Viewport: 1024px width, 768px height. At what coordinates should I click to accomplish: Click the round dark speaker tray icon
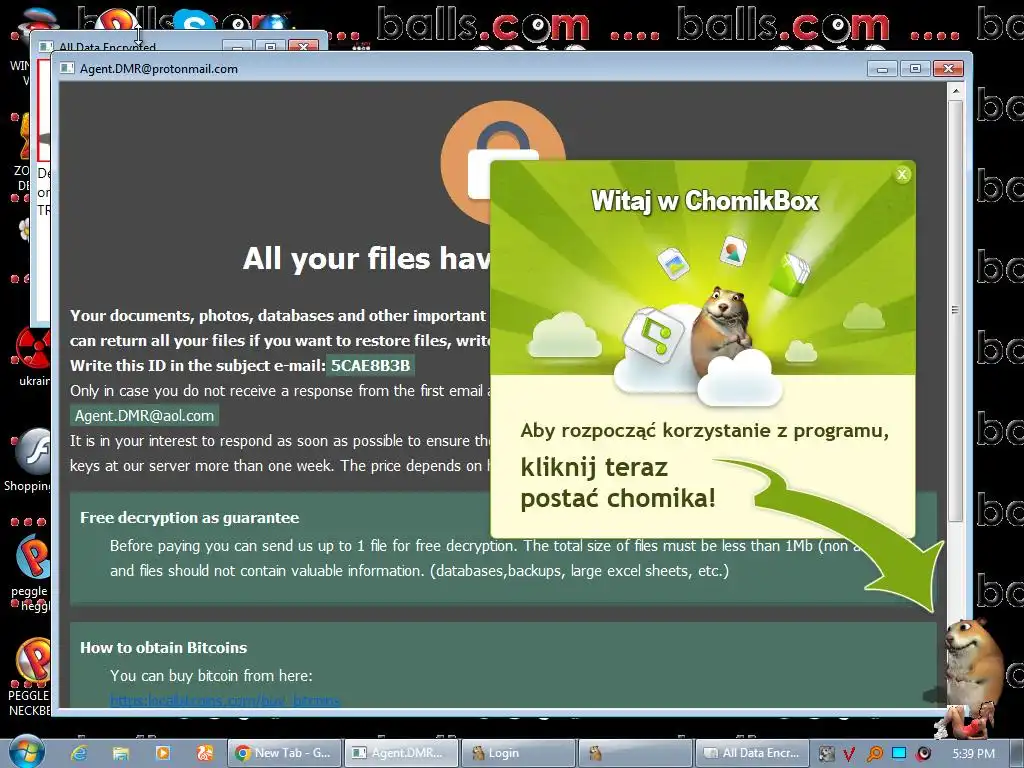coord(923,754)
